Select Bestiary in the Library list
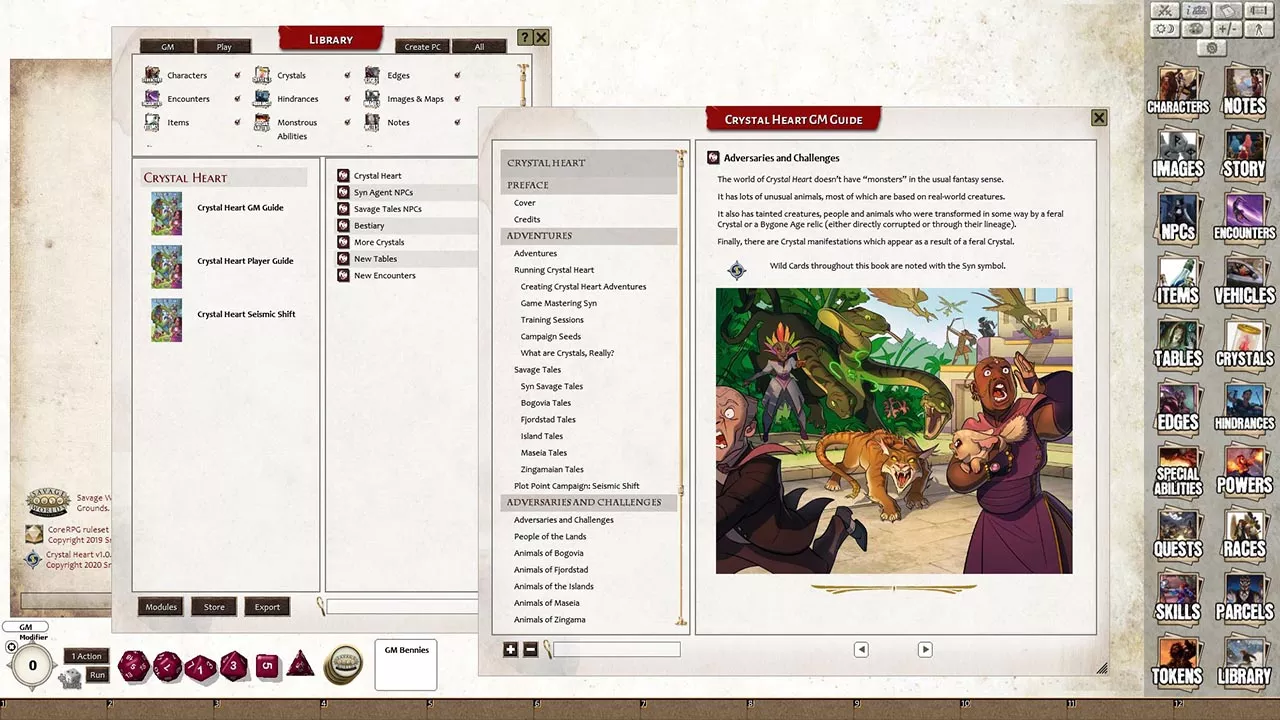The height and width of the screenshot is (720, 1280). tap(369, 226)
